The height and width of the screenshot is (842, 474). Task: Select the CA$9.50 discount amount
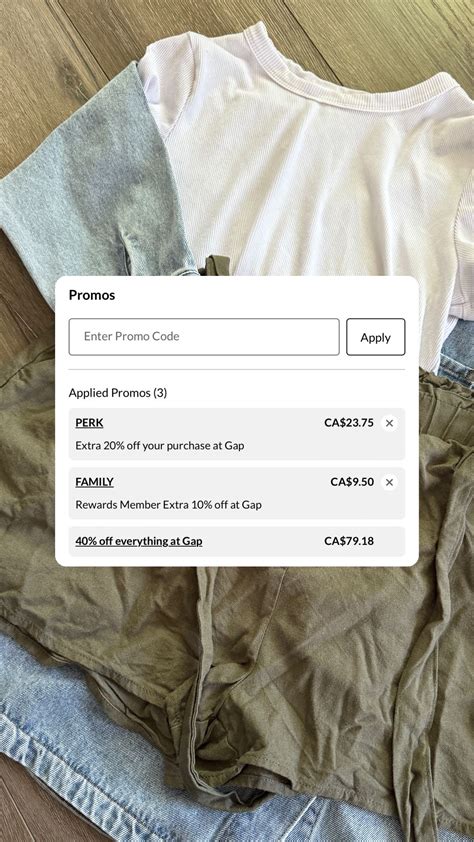pyautogui.click(x=352, y=482)
